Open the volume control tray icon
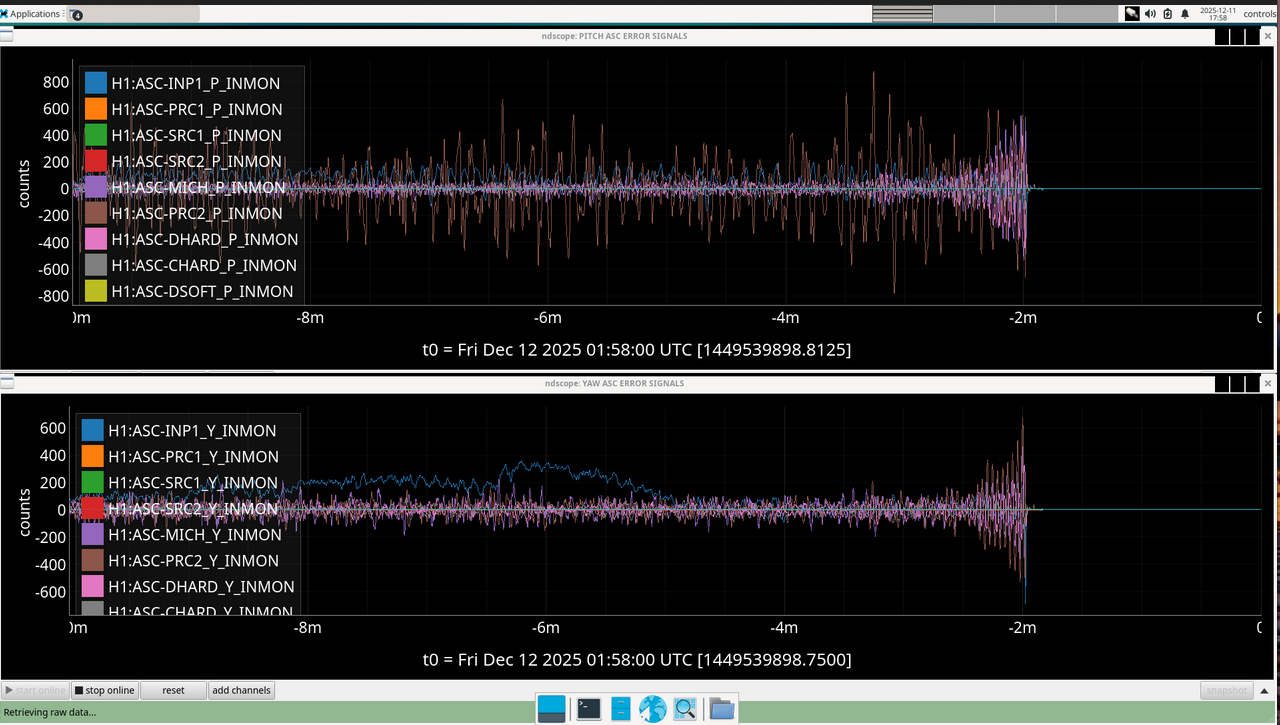The height and width of the screenshot is (725, 1280). click(1150, 14)
